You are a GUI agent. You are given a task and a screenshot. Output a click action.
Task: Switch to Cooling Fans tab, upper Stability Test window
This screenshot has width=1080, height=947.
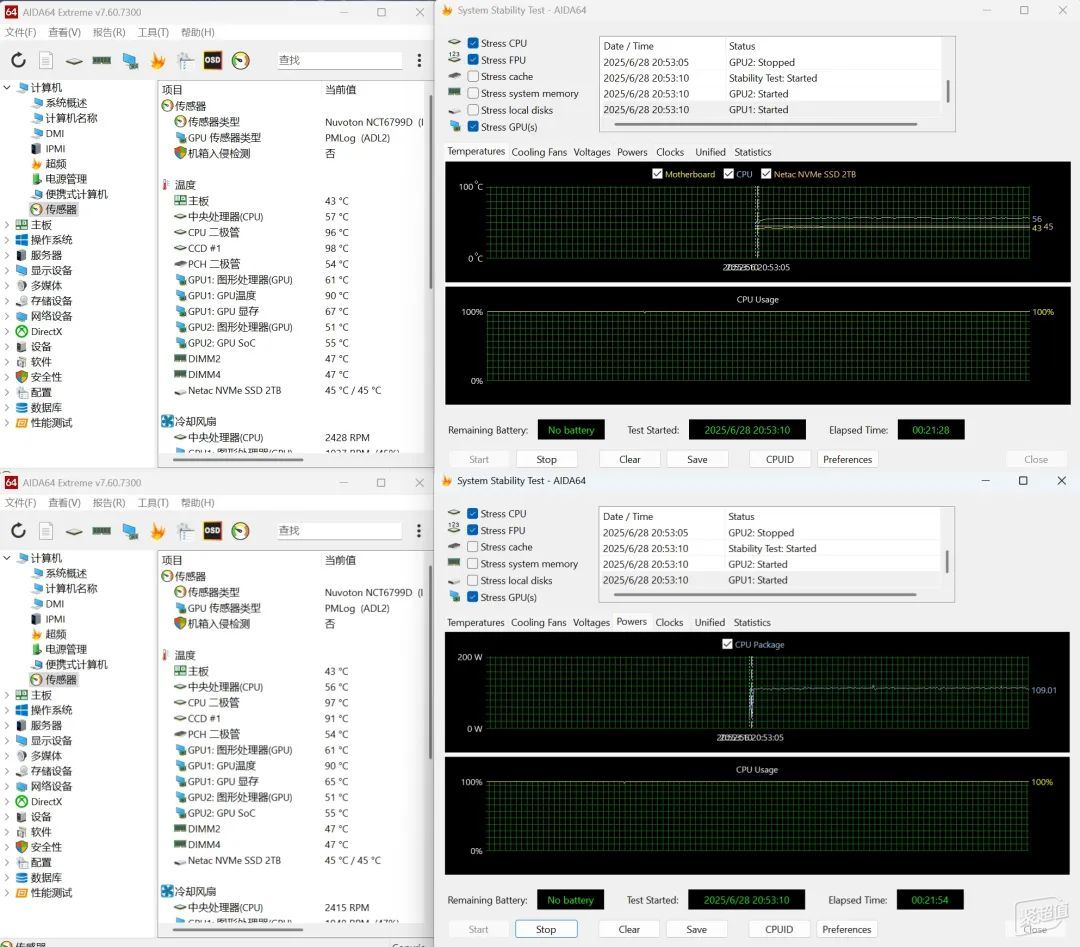point(539,152)
